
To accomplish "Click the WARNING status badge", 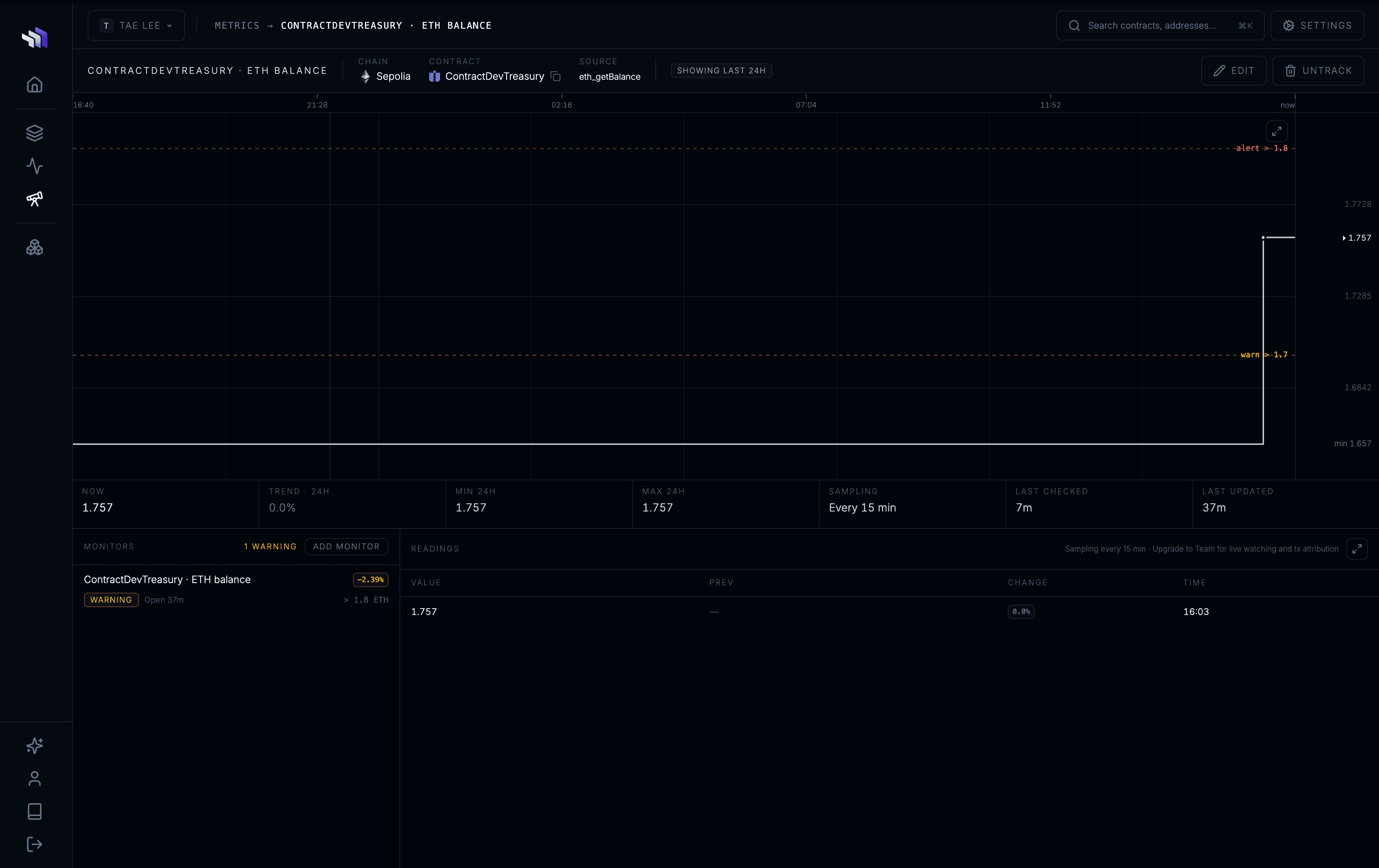I will point(111,599).
